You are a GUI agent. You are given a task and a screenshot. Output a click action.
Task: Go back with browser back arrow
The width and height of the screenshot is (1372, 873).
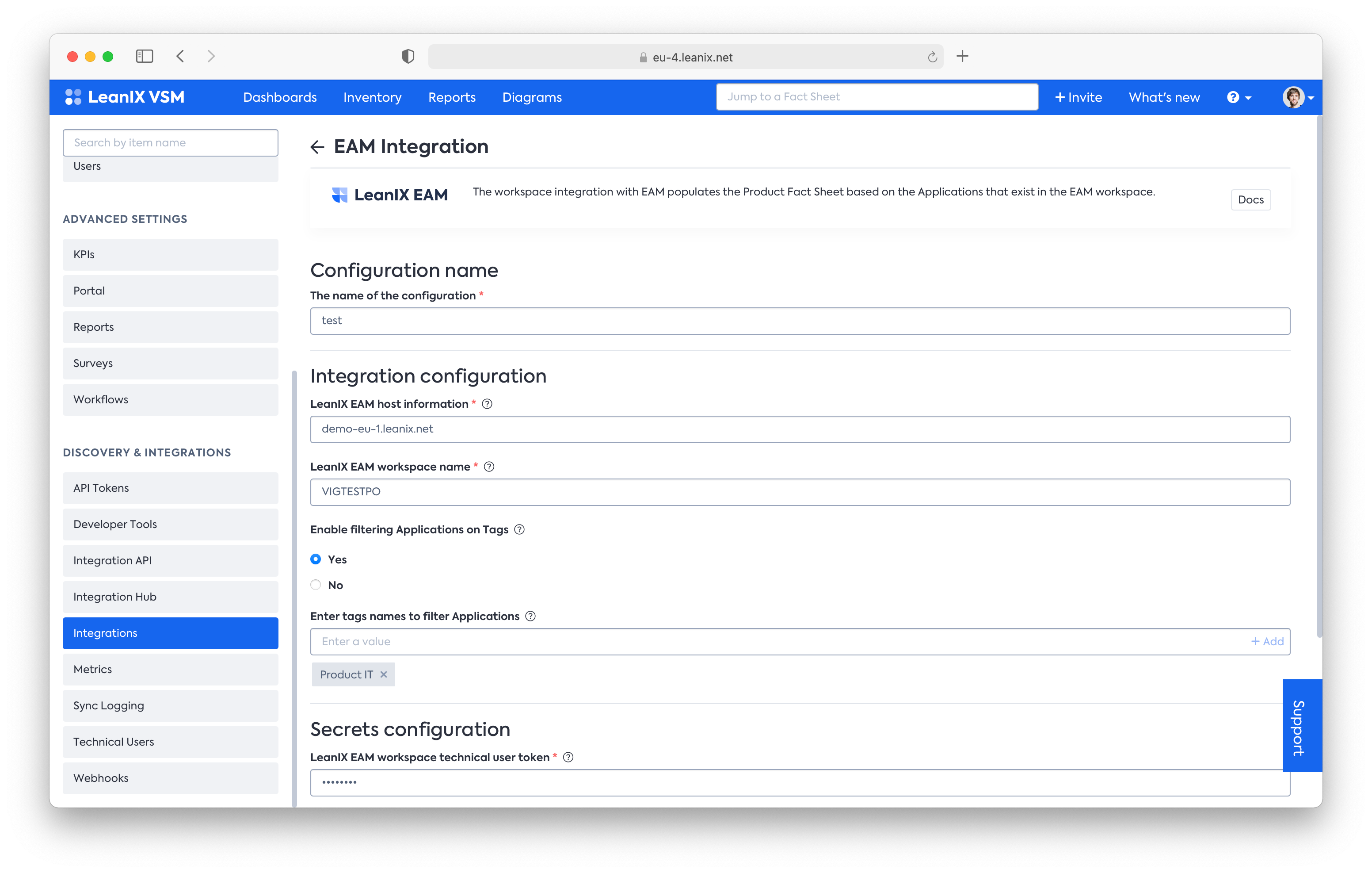[x=180, y=56]
